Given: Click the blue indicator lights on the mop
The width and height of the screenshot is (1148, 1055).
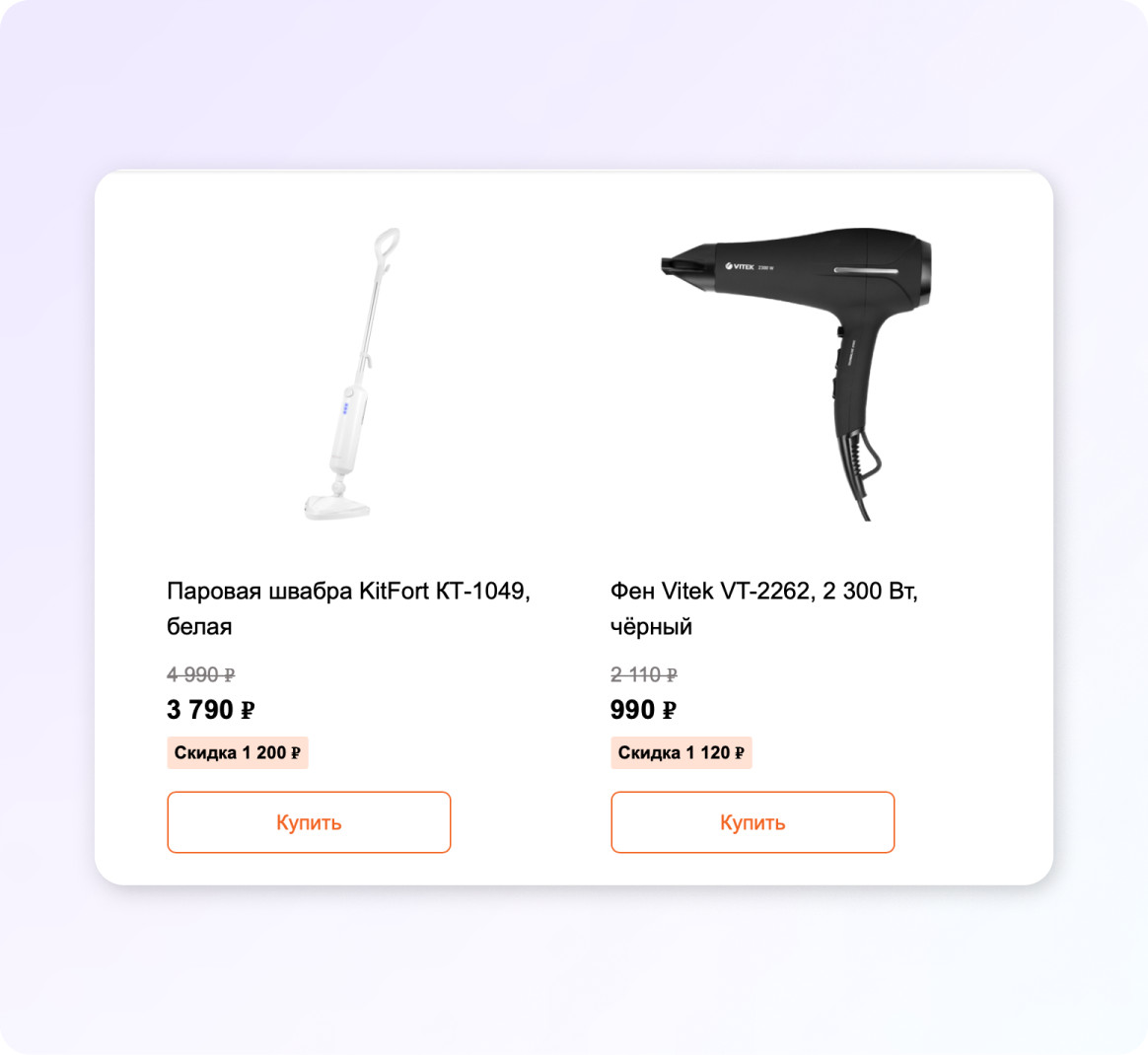Looking at the screenshot, I should pyautogui.click(x=345, y=408).
